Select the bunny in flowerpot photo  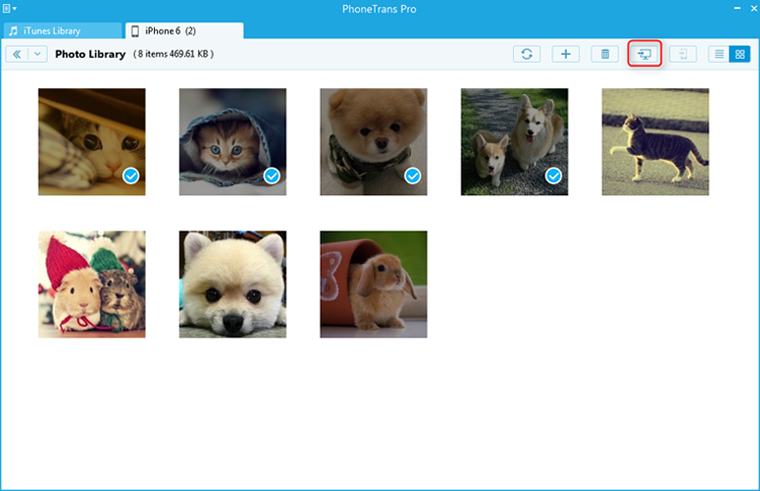tap(374, 284)
